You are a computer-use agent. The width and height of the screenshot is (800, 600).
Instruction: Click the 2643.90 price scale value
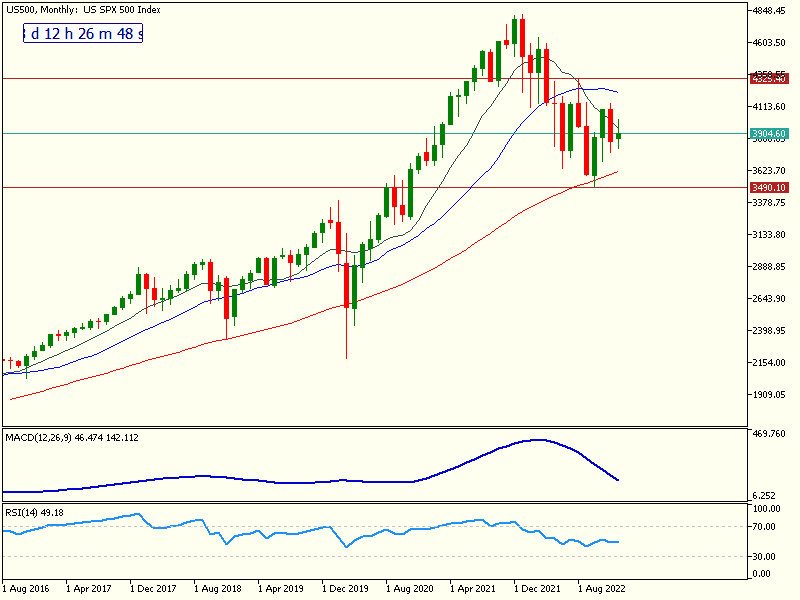(x=772, y=299)
